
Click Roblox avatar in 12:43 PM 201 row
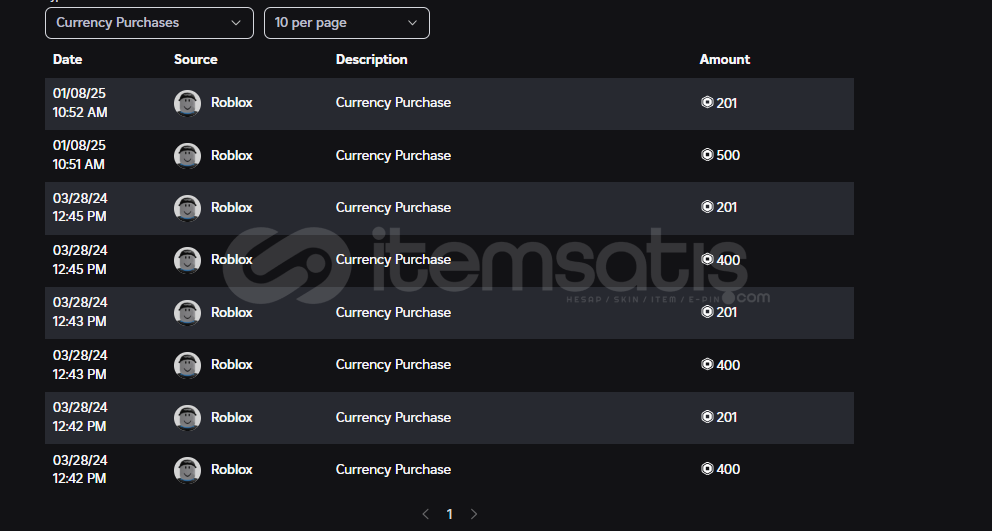(187, 313)
